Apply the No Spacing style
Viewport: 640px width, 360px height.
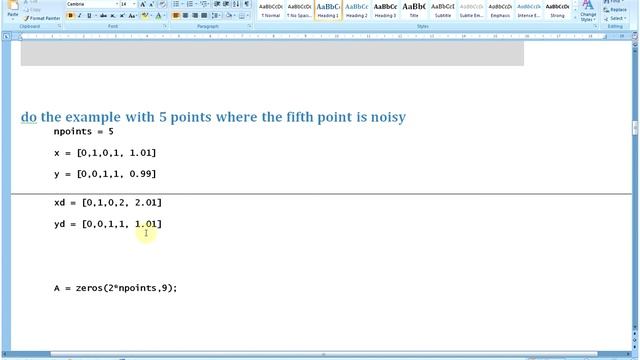coord(299,10)
